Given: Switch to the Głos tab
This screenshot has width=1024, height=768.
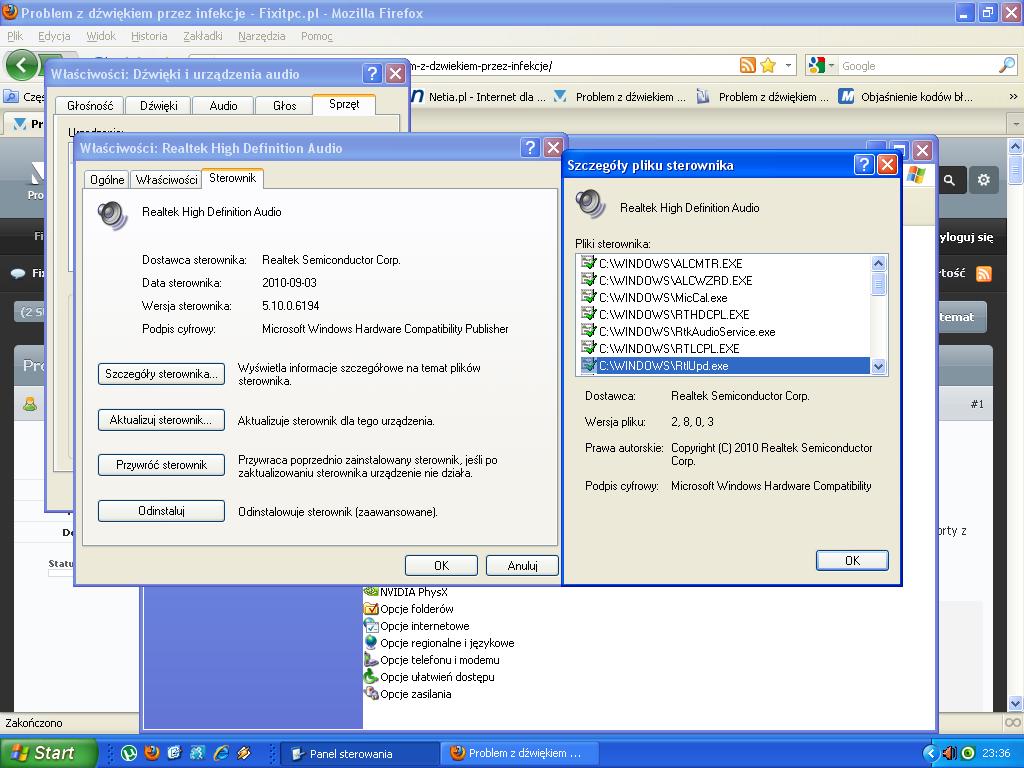Looking at the screenshot, I should [x=285, y=105].
